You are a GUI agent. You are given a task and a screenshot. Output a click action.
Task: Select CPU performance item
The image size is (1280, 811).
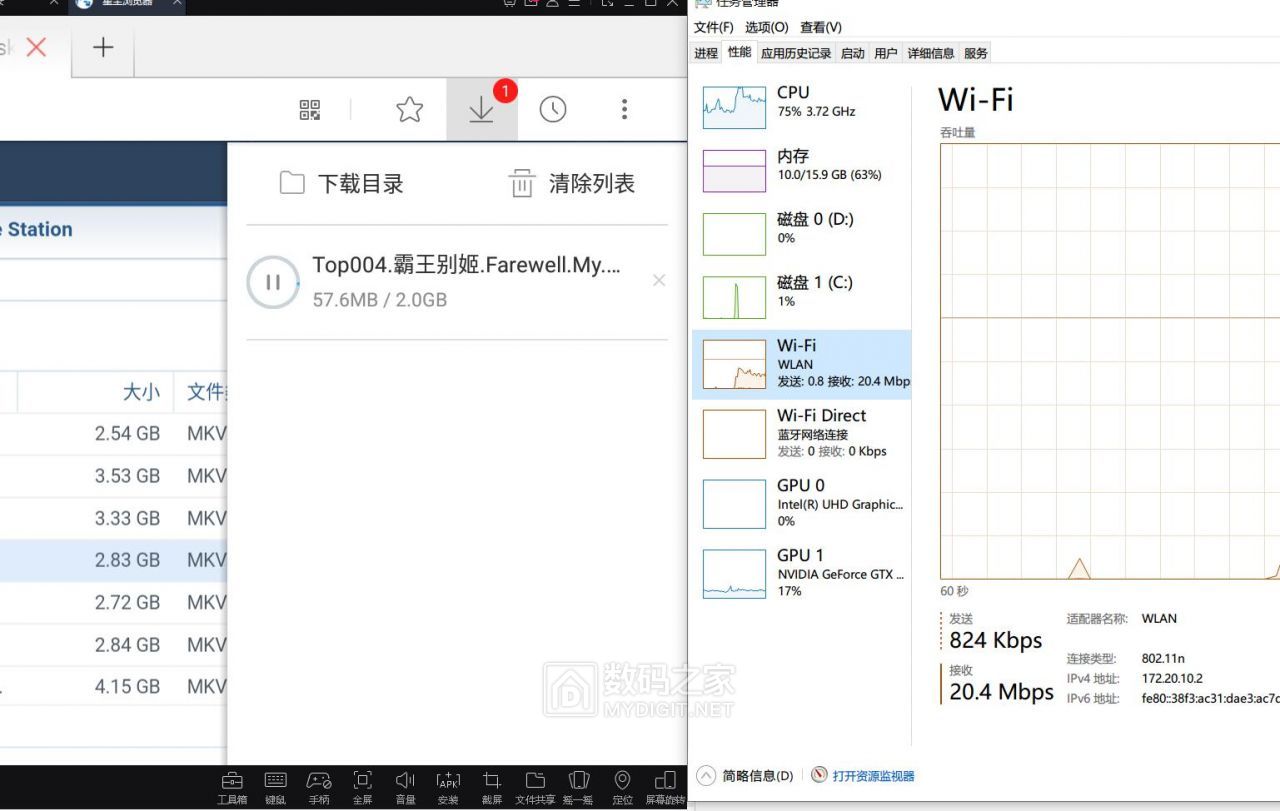(x=802, y=107)
